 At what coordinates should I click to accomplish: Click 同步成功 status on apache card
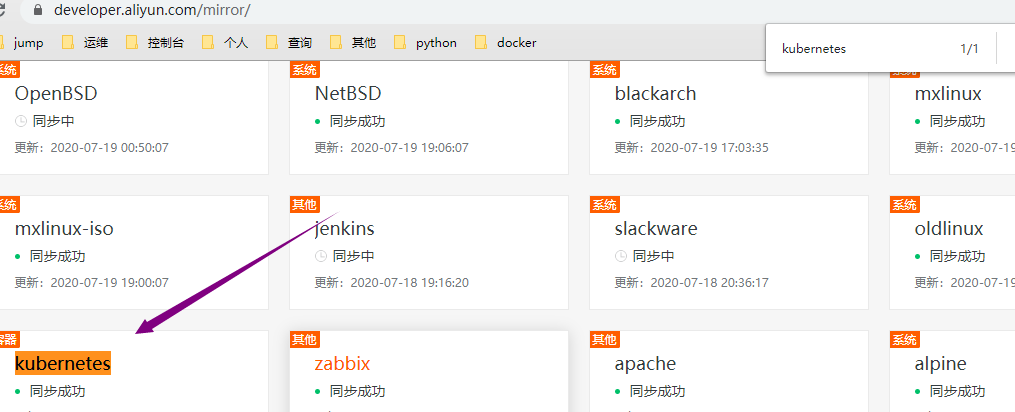pos(657,391)
